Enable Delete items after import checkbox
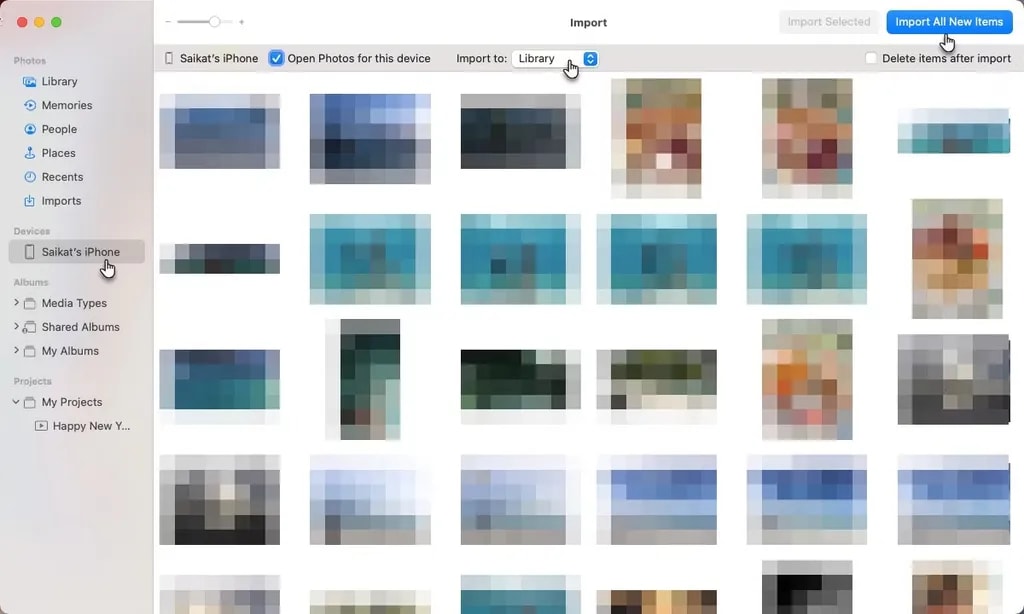This screenshot has width=1024, height=614. 872,58
